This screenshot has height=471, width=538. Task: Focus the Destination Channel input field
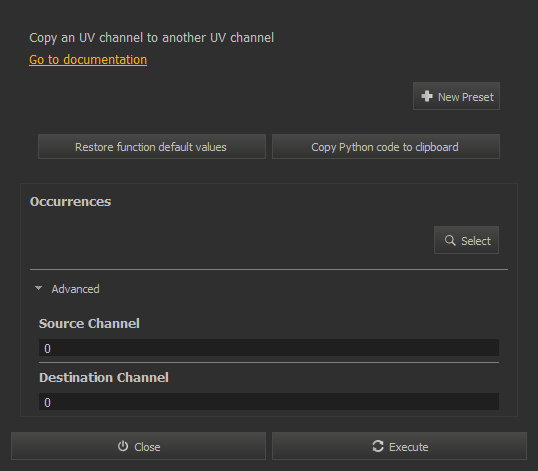269,402
